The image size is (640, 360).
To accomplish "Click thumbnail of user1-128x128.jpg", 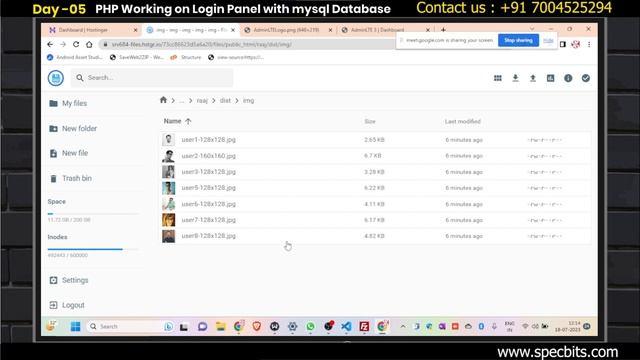I will (x=169, y=140).
